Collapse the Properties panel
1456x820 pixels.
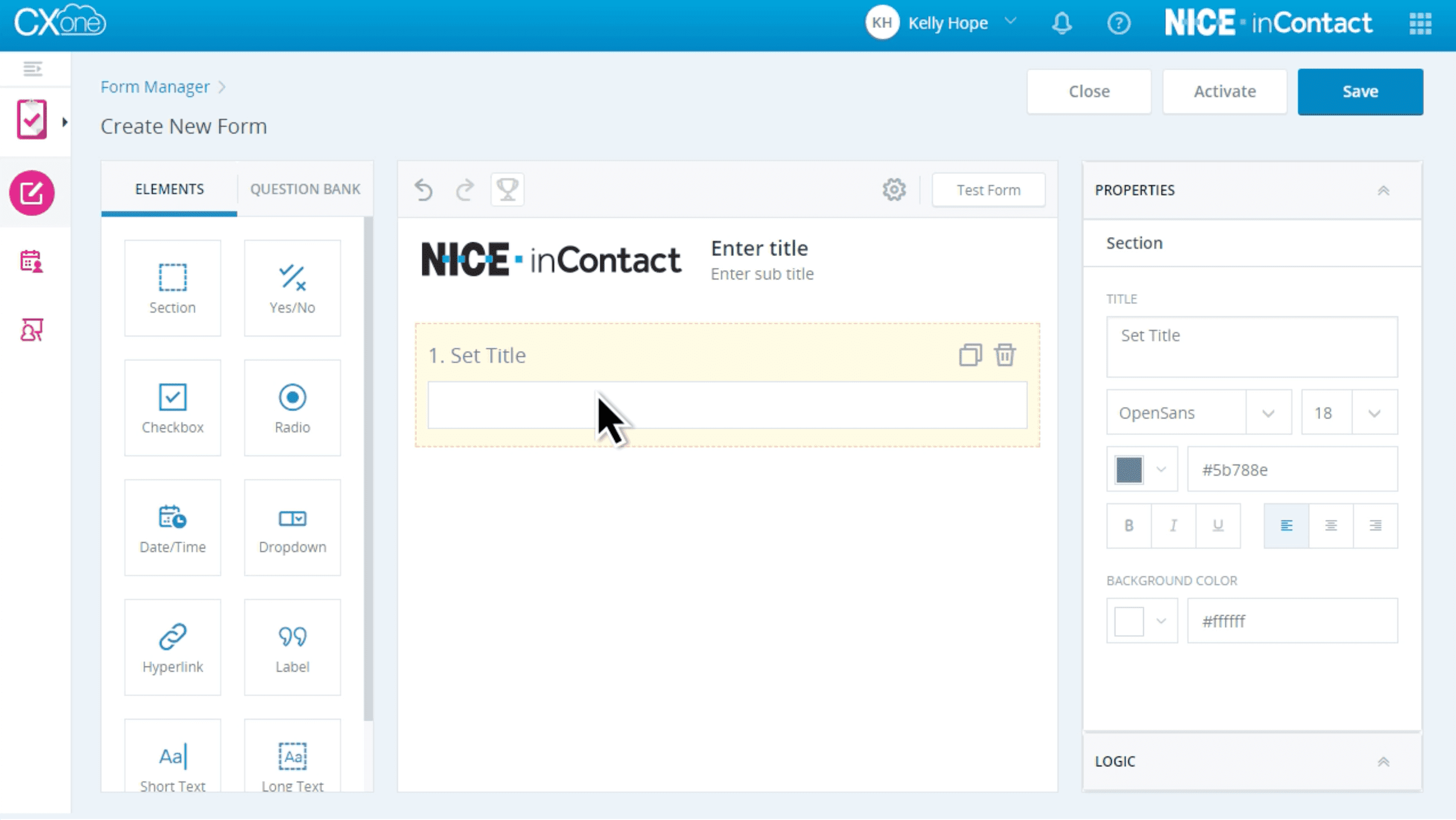[1383, 191]
